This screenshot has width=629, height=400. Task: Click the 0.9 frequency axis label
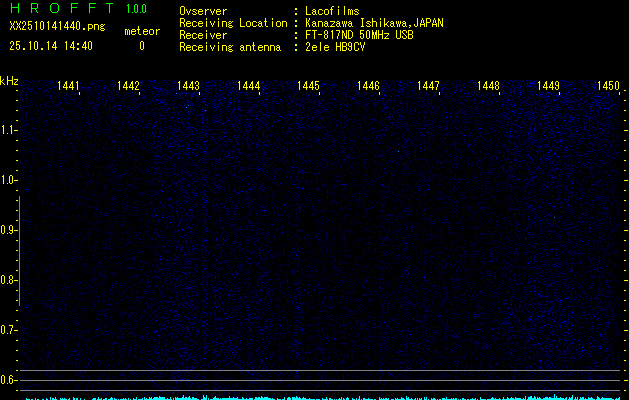[x=9, y=230]
